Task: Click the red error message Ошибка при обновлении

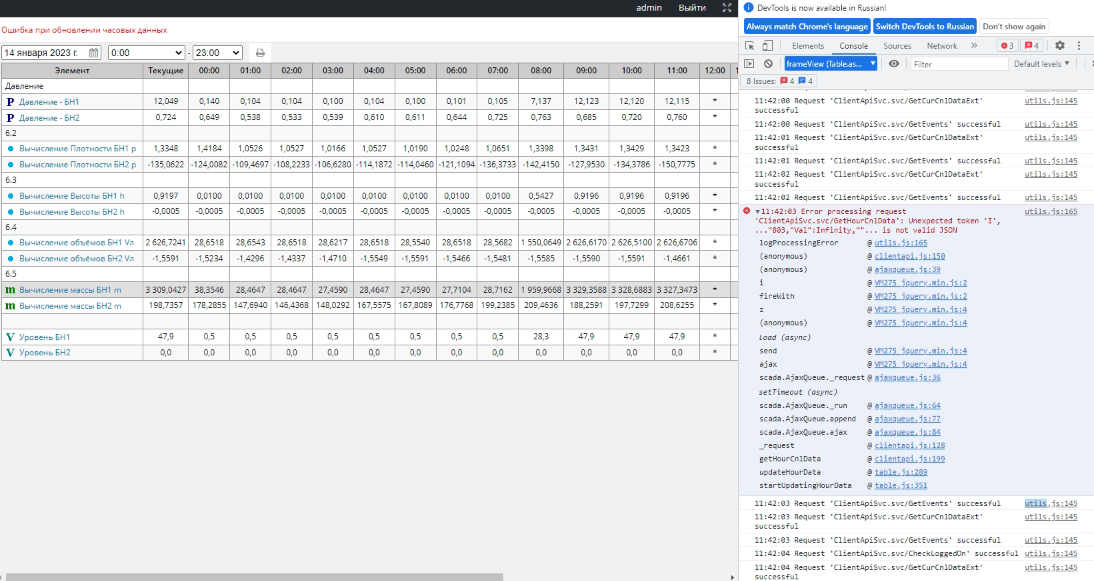Action: (x=84, y=30)
